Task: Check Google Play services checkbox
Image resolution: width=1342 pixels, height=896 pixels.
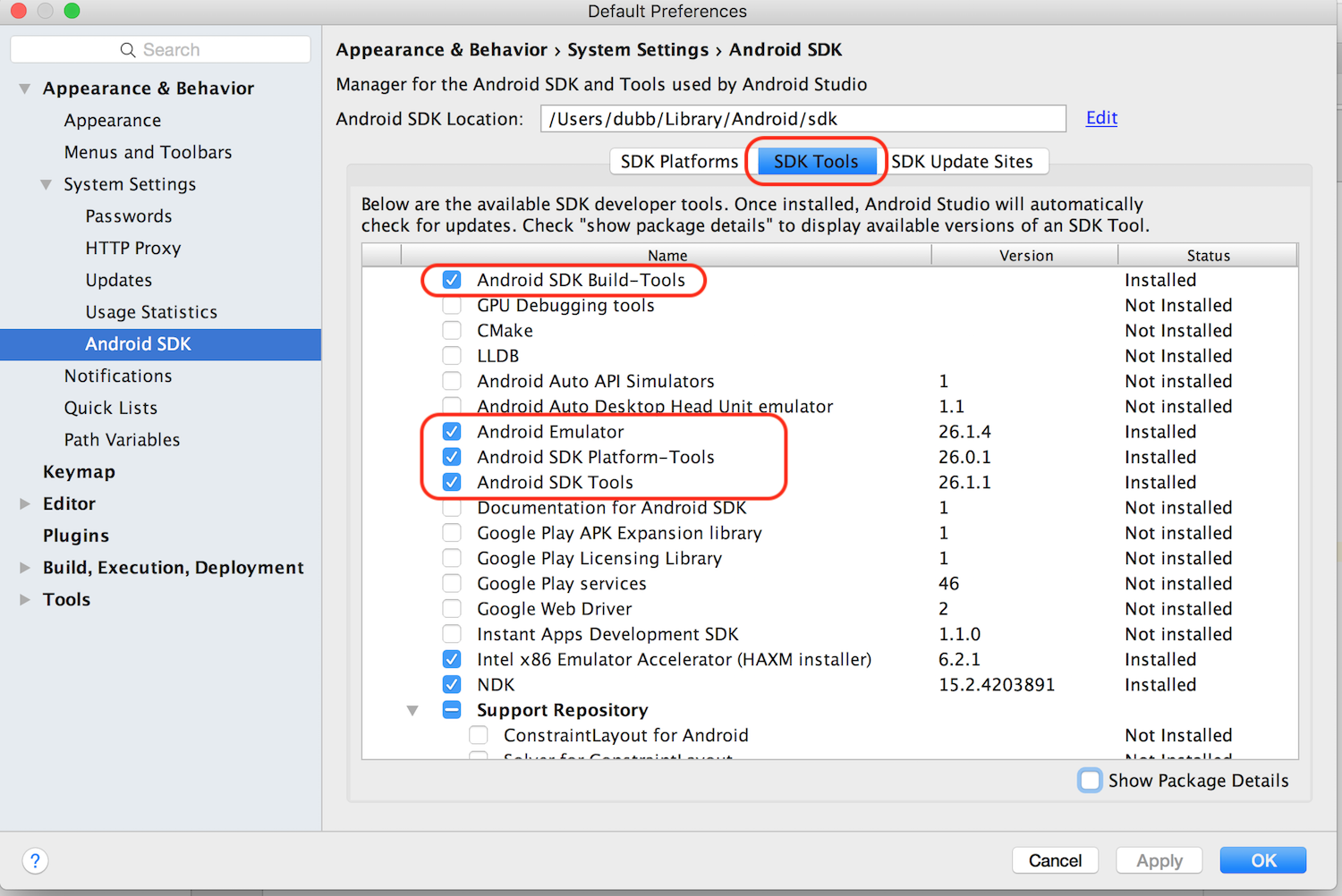Action: (x=452, y=583)
